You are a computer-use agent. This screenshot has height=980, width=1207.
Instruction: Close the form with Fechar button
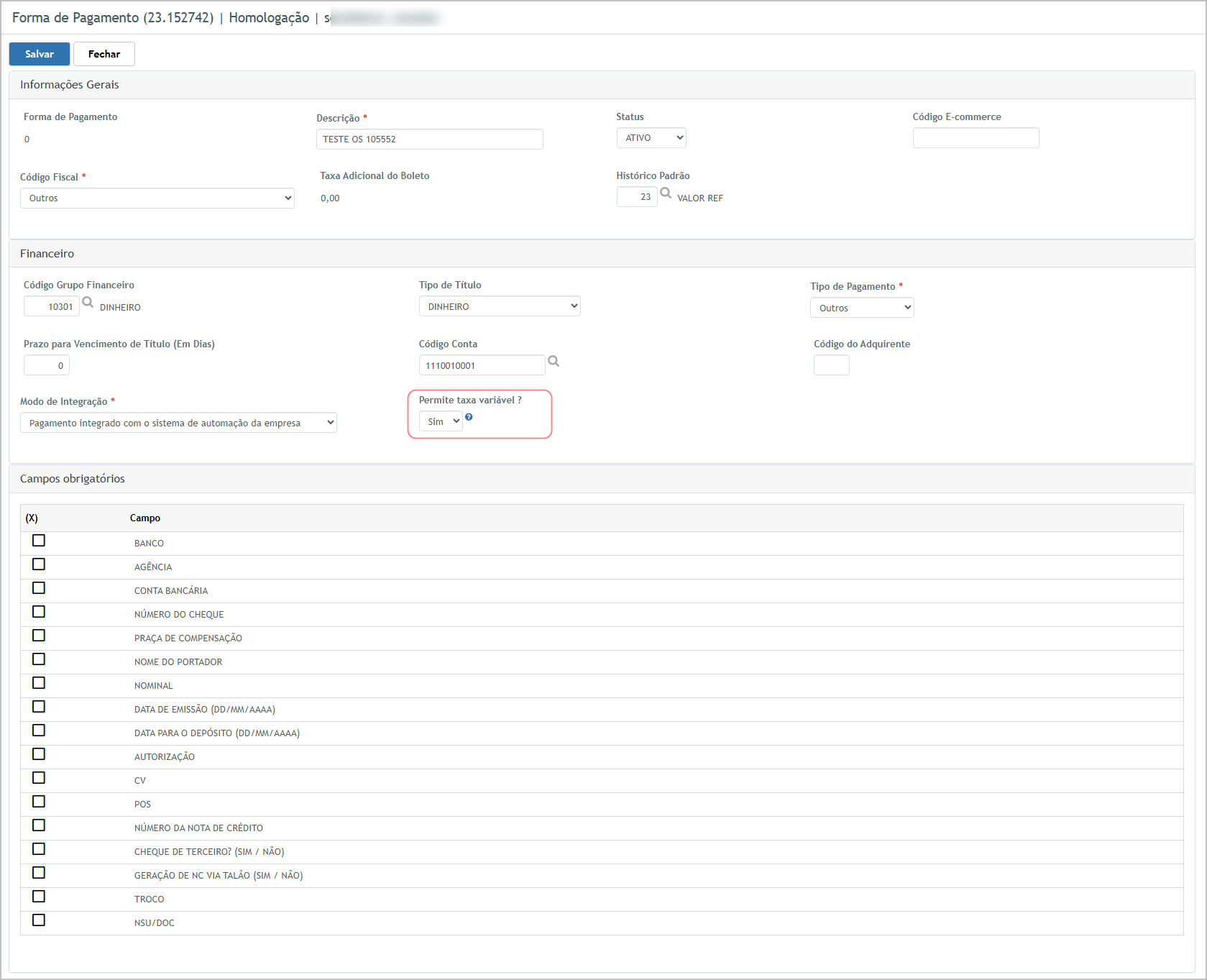click(x=104, y=54)
